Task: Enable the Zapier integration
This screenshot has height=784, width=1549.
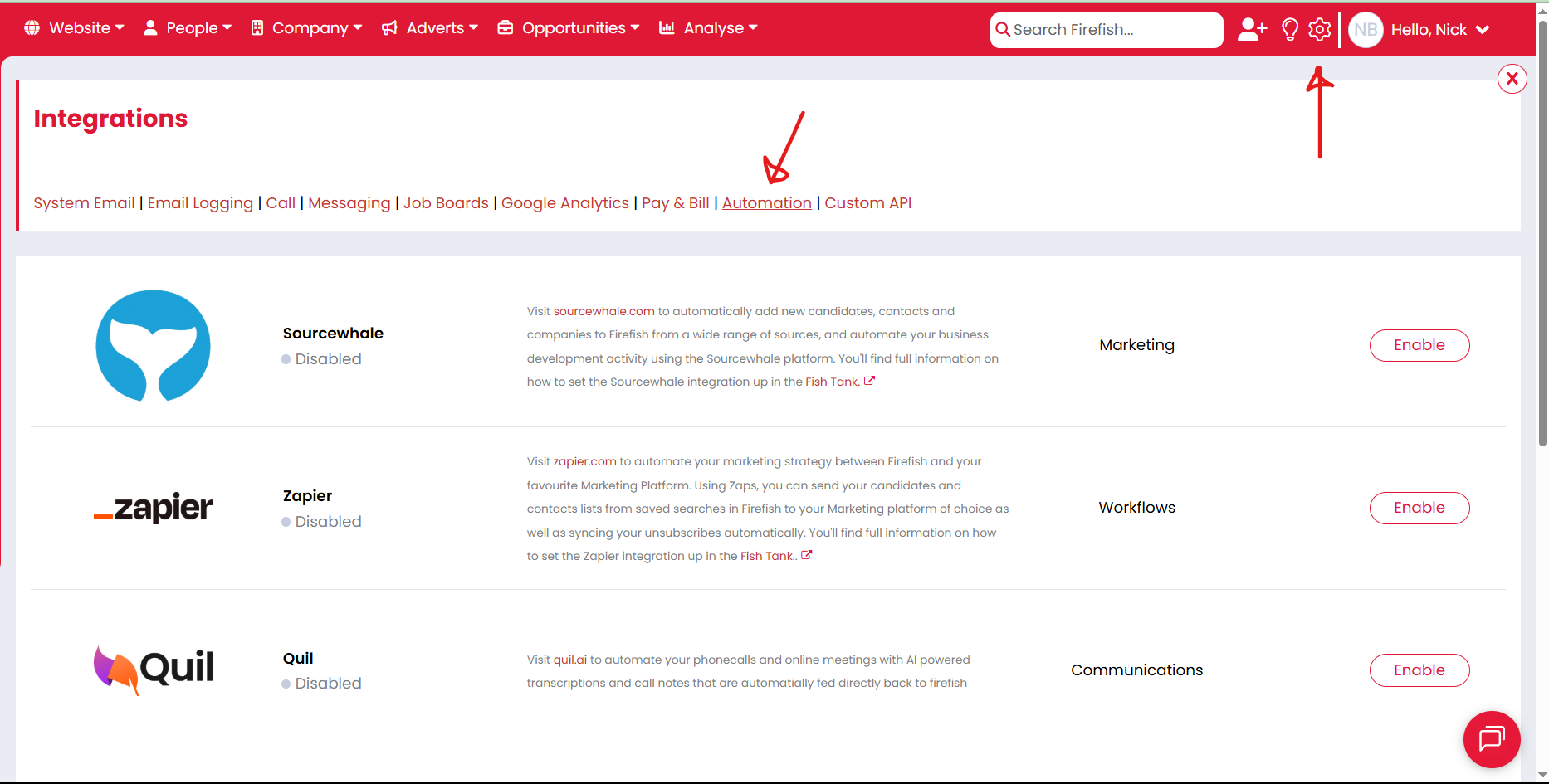Action: [x=1420, y=508]
